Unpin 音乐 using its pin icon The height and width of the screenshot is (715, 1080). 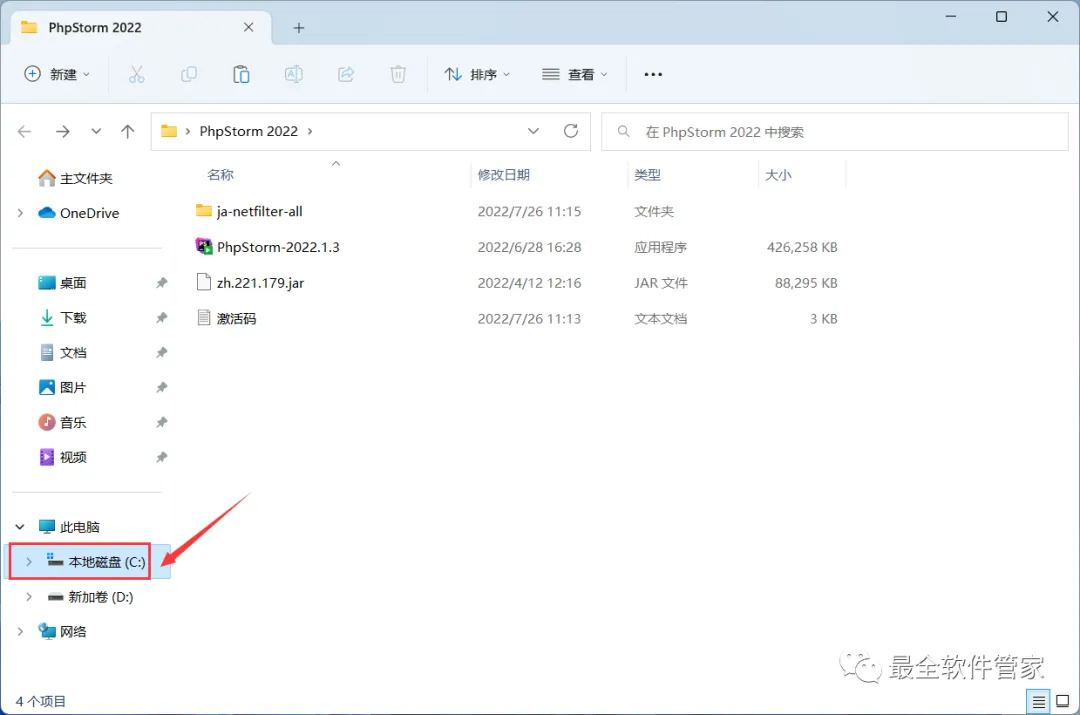click(161, 422)
